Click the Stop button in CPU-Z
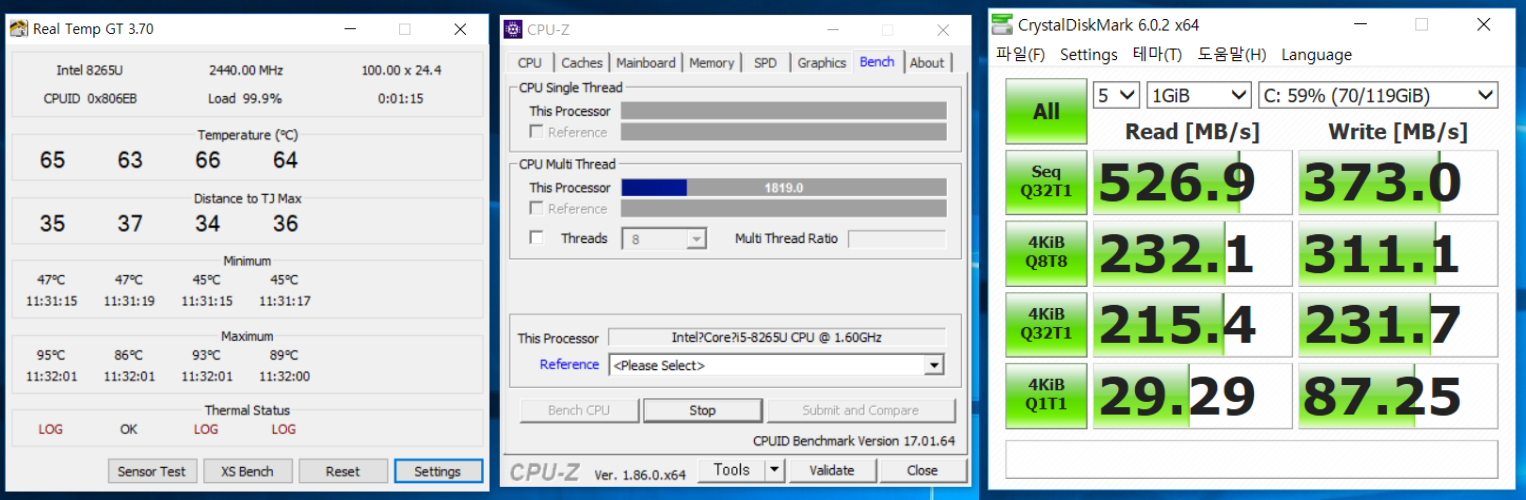This screenshot has width=1526, height=500. [703, 410]
